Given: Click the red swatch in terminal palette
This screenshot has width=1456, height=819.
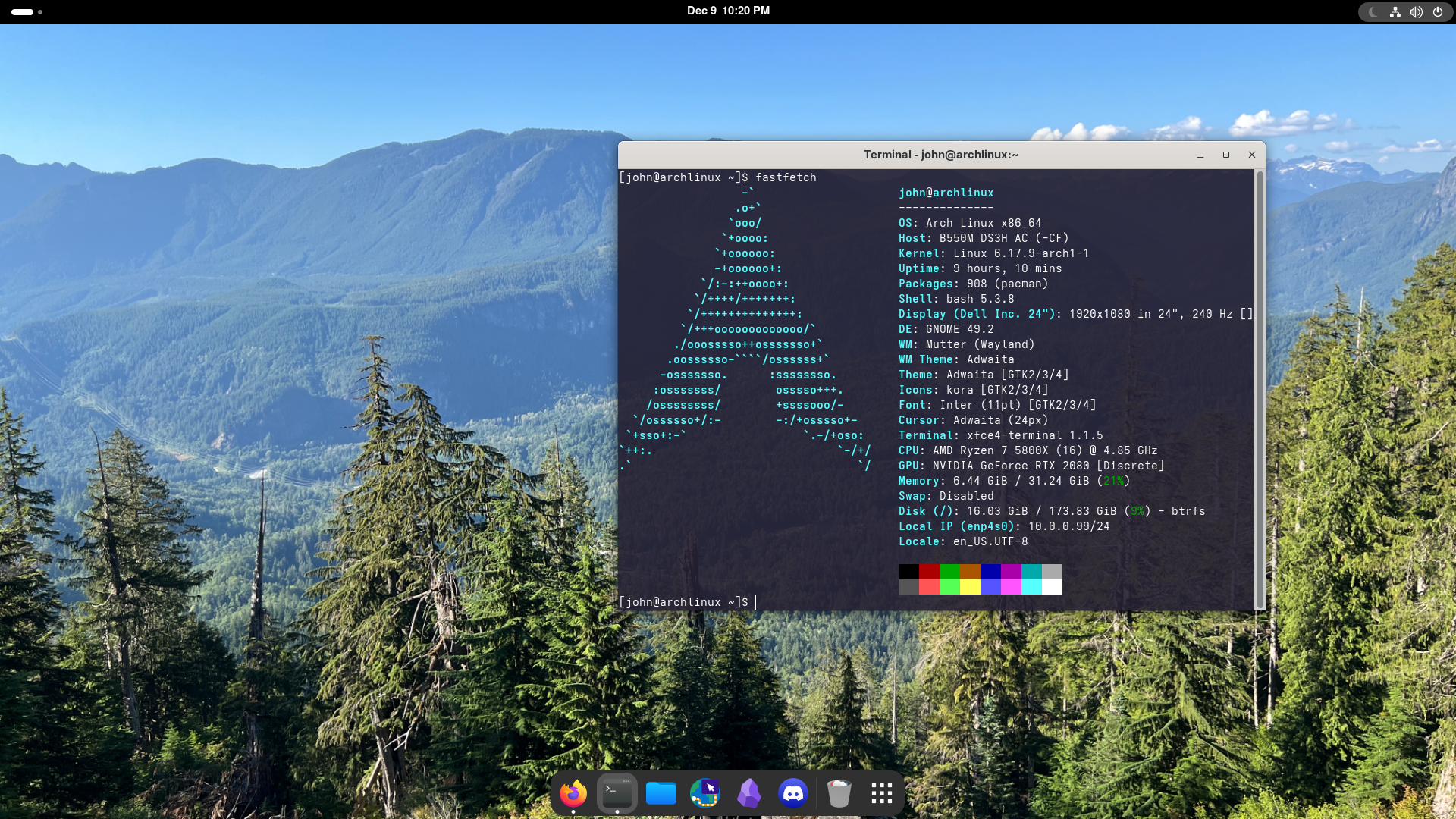Looking at the screenshot, I should click(x=929, y=572).
